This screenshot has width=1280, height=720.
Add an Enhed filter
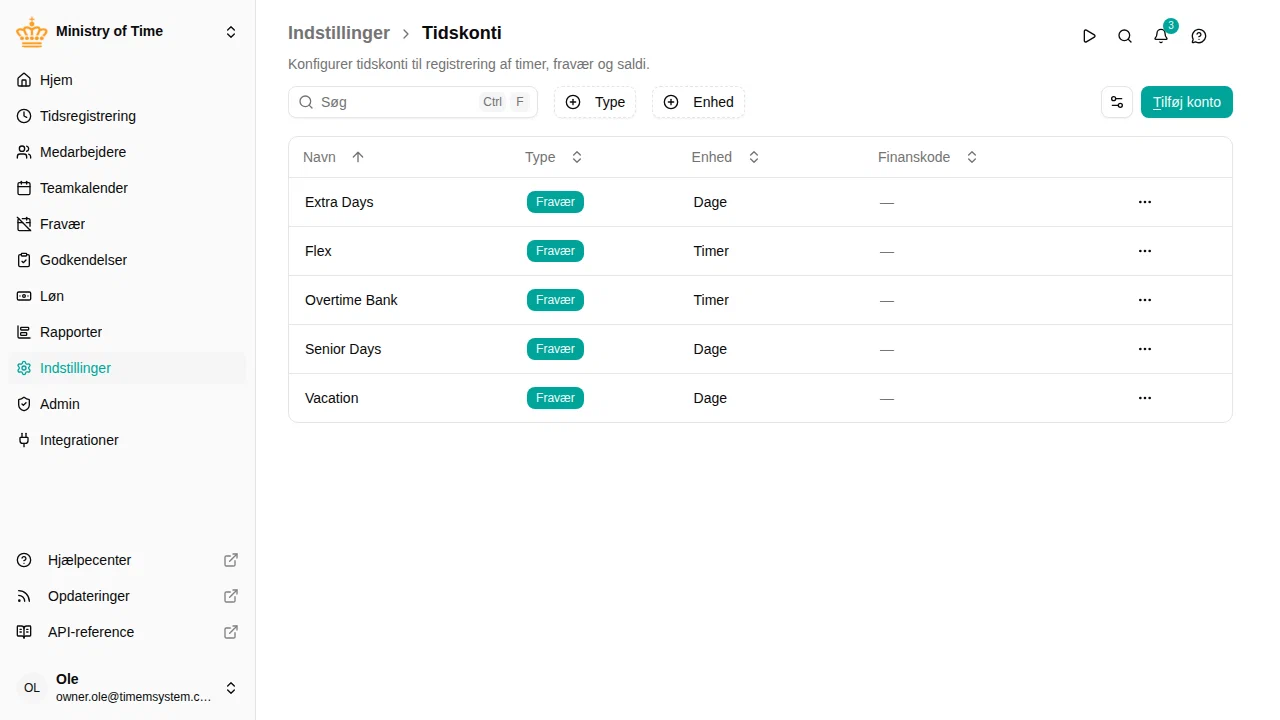click(698, 102)
